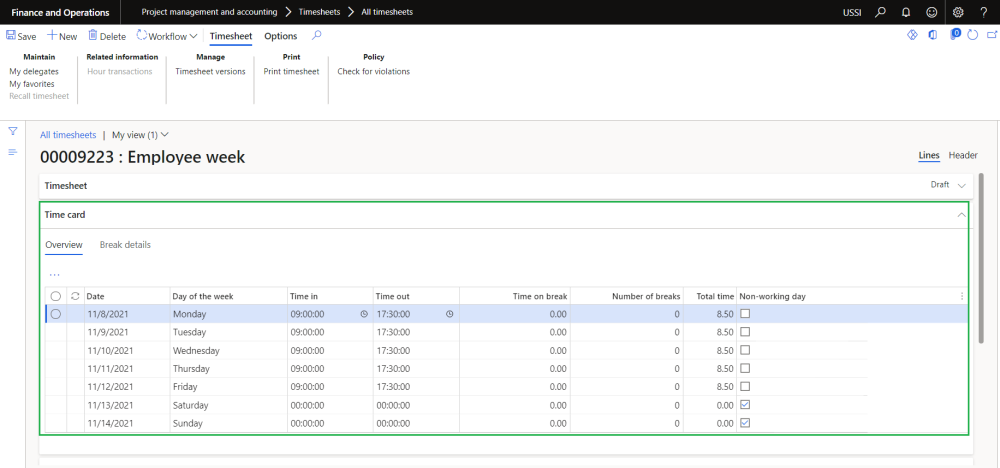Open the settings gear icon
This screenshot has height=468, width=1000.
[958, 12]
